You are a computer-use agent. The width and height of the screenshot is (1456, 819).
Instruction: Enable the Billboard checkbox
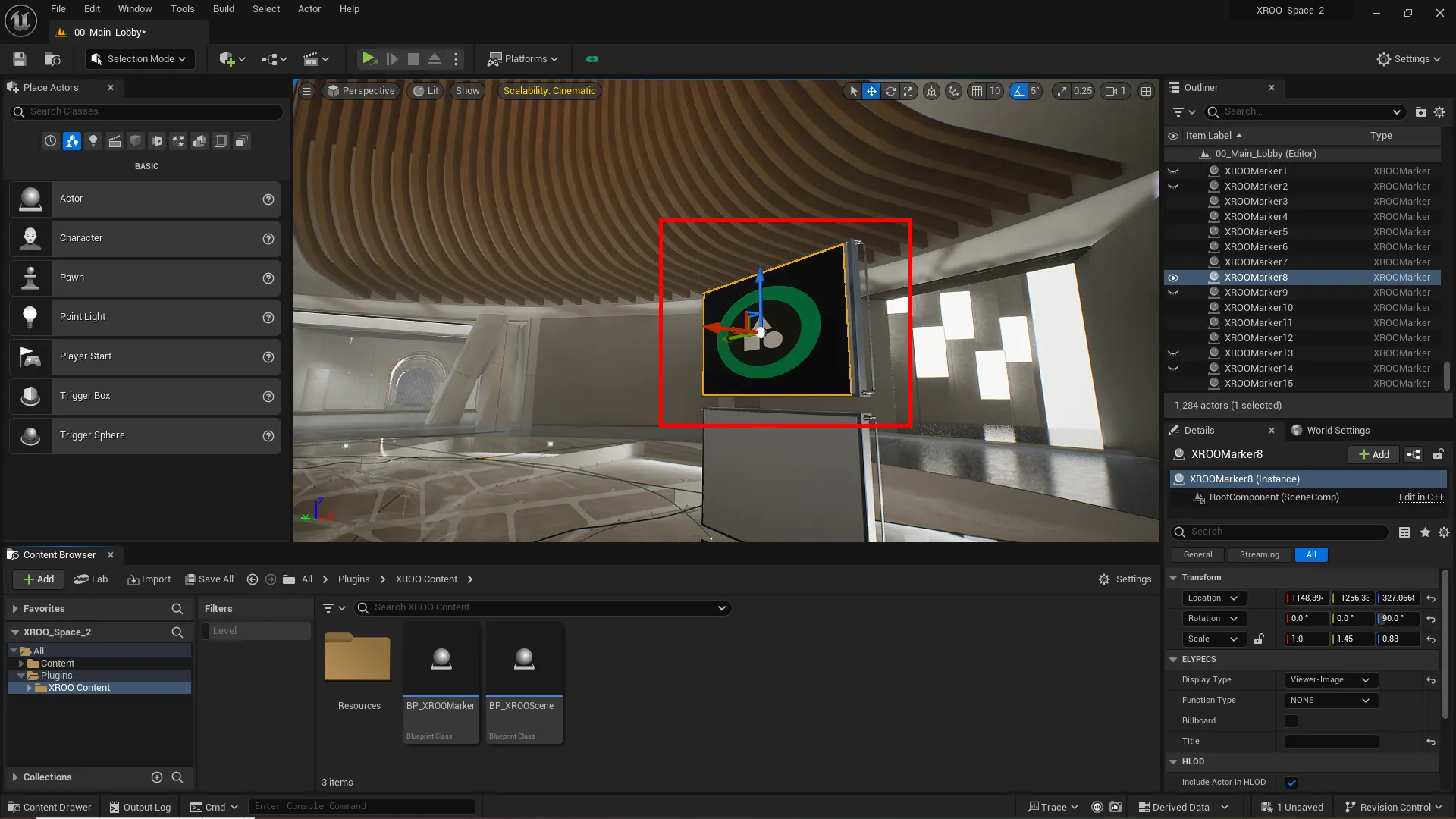click(1291, 721)
